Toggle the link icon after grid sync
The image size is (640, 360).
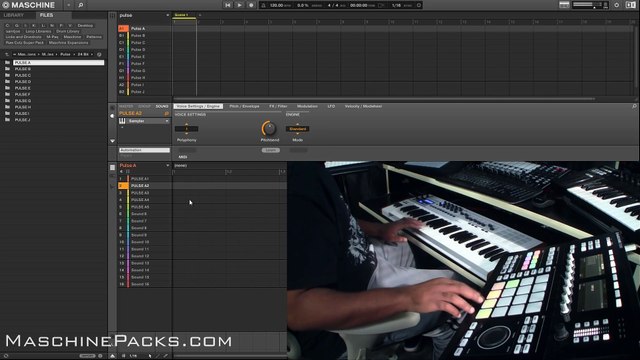click(x=418, y=5)
